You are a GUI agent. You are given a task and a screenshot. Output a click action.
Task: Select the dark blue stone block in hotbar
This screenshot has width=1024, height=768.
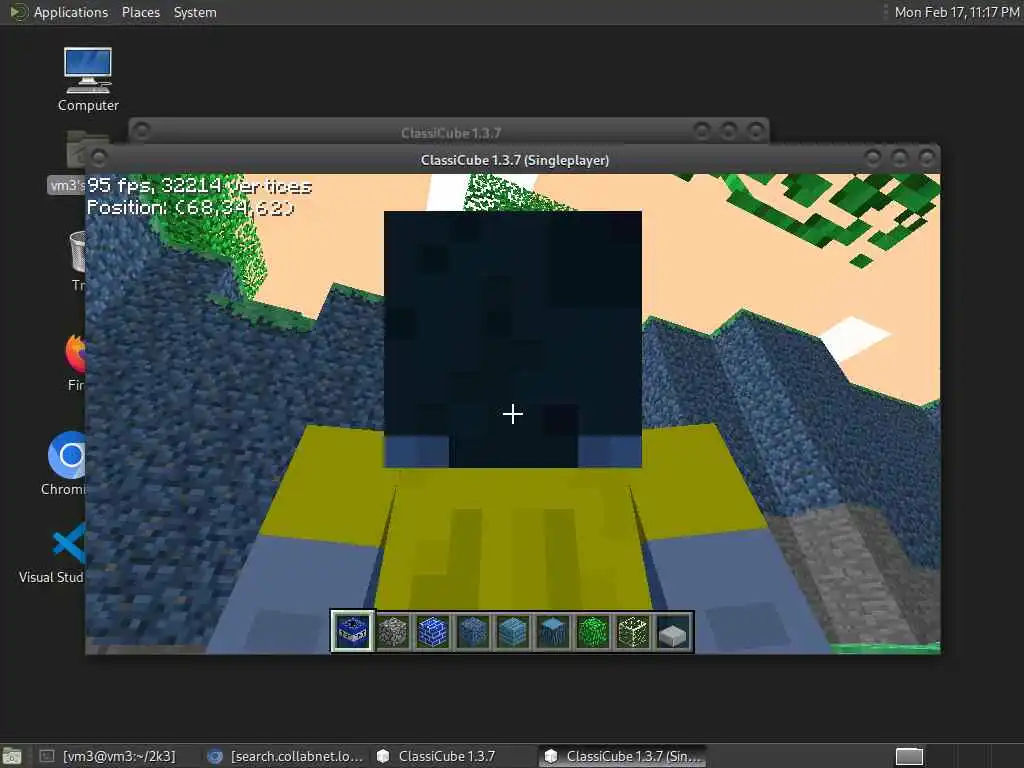[x=473, y=632]
